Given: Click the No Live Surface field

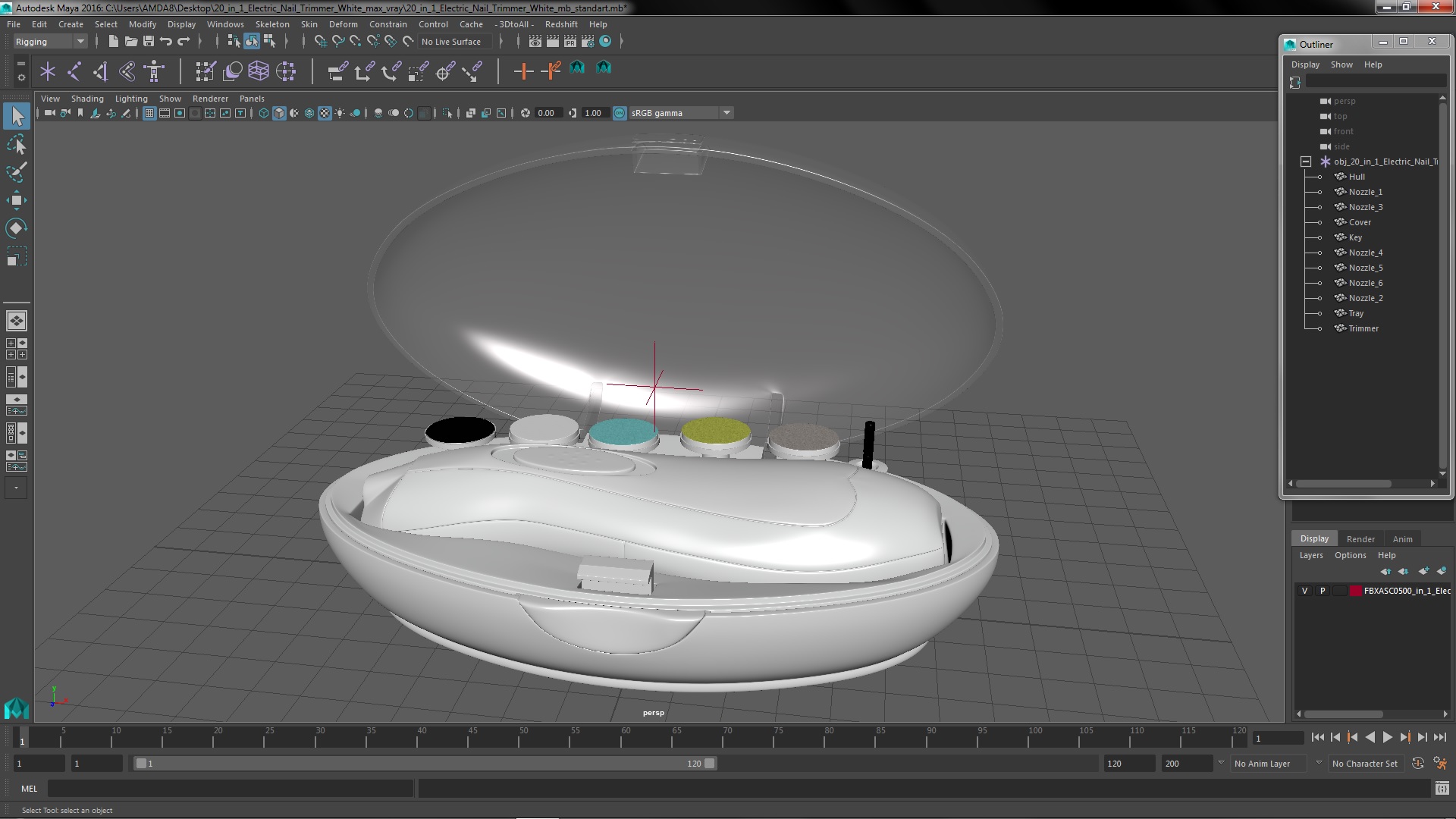Looking at the screenshot, I should click(x=455, y=42).
